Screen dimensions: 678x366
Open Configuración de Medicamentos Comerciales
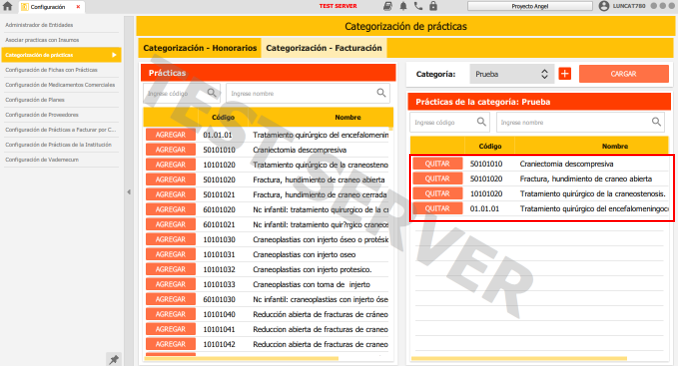point(61,85)
